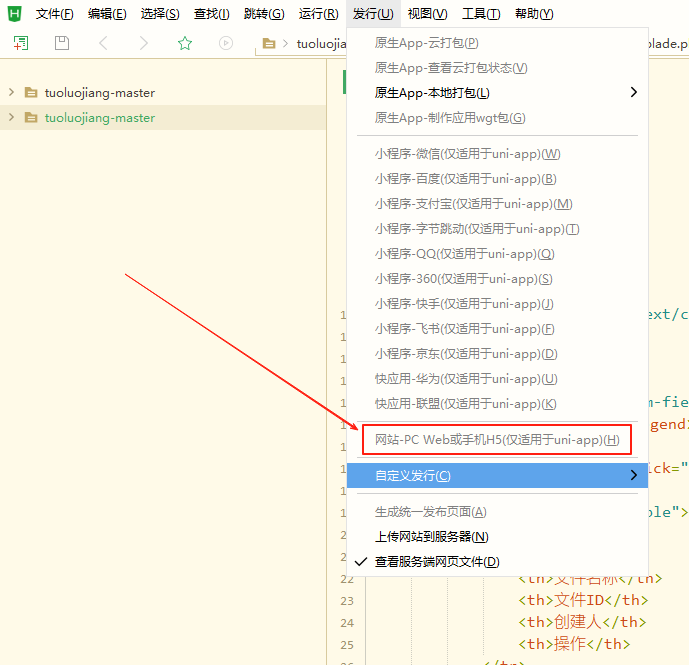The image size is (689, 665).
Task: Choose 上传网站到服务器(N)
Action: pos(497,537)
